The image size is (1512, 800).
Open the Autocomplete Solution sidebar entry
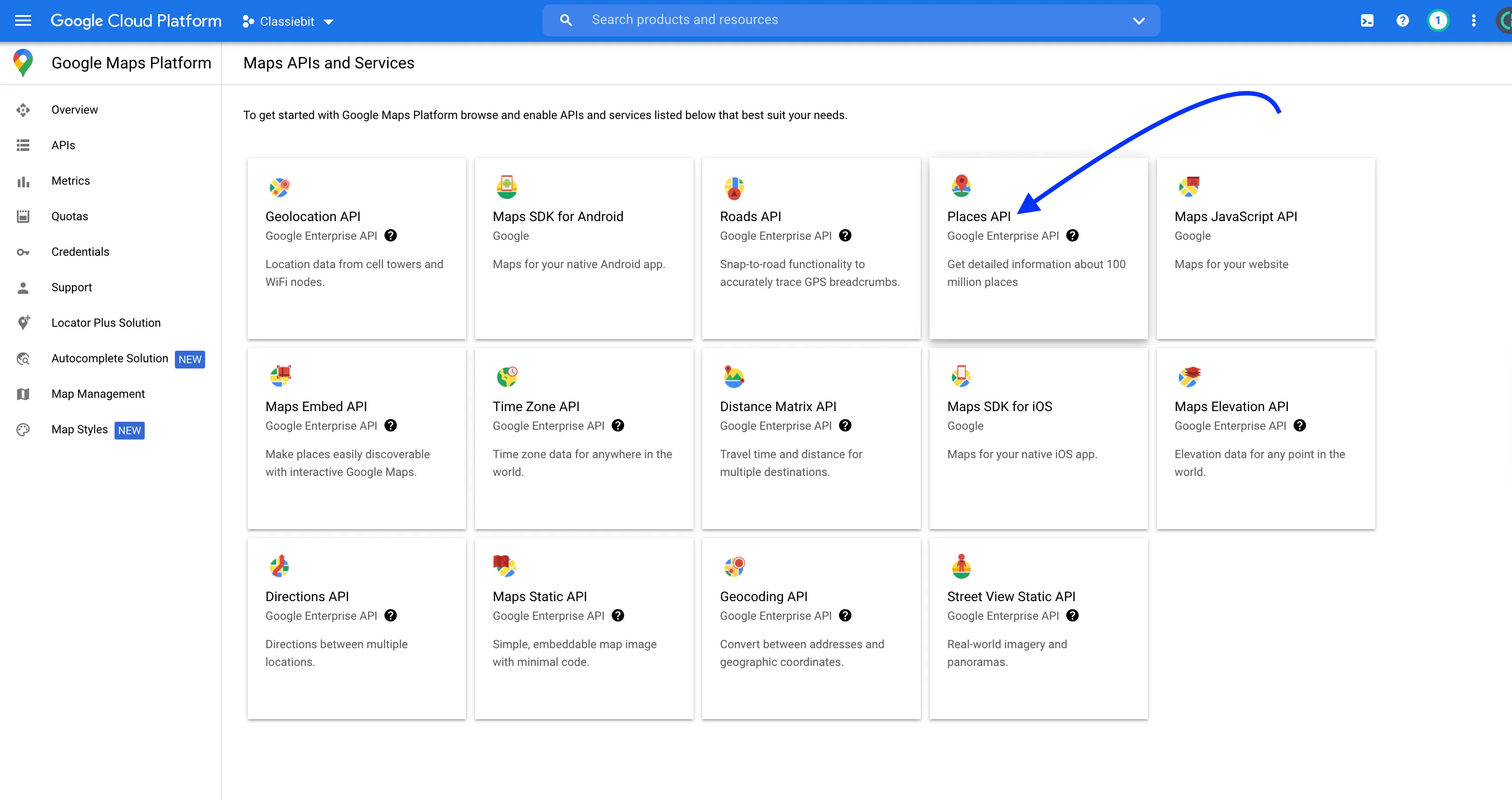(x=109, y=359)
